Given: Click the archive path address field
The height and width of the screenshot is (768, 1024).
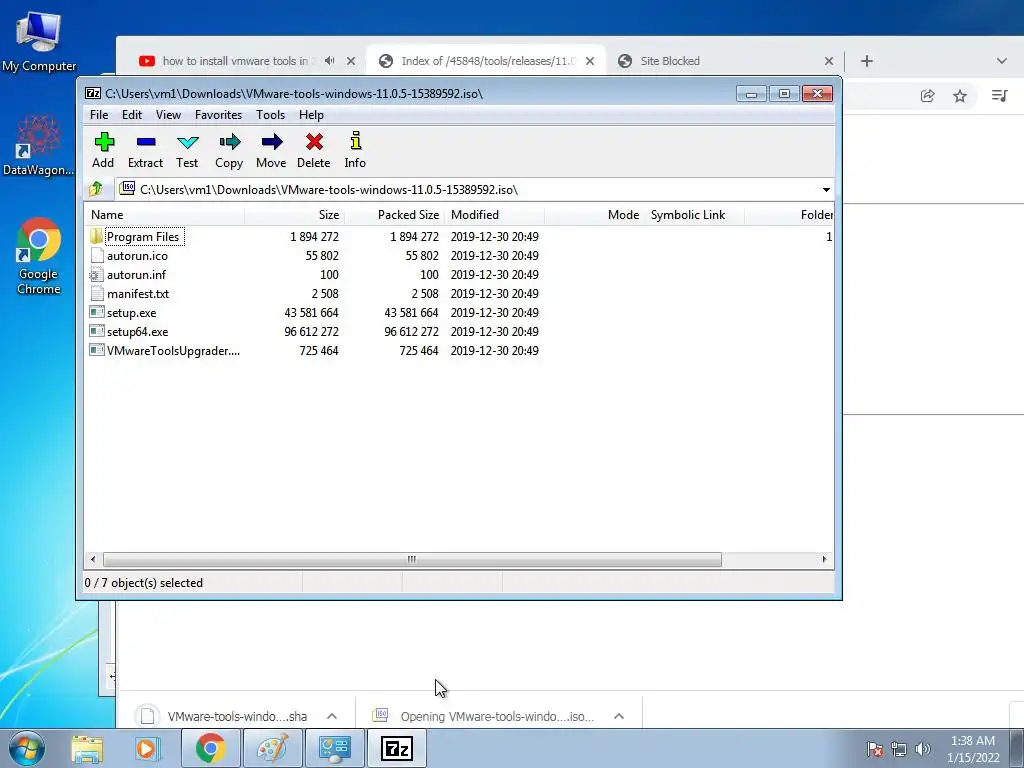Looking at the screenshot, I should pyautogui.click(x=467, y=189).
